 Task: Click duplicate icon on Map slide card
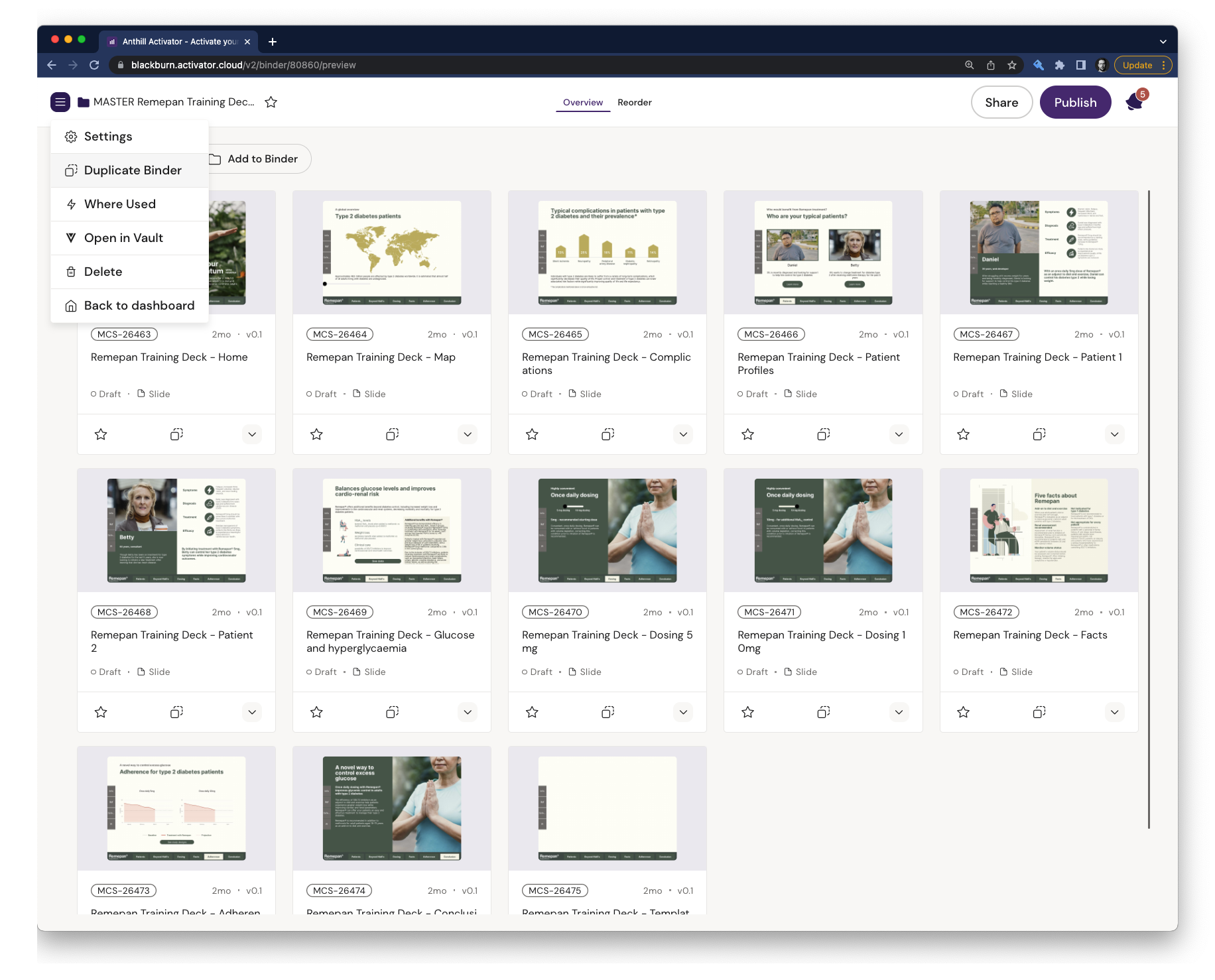392,434
